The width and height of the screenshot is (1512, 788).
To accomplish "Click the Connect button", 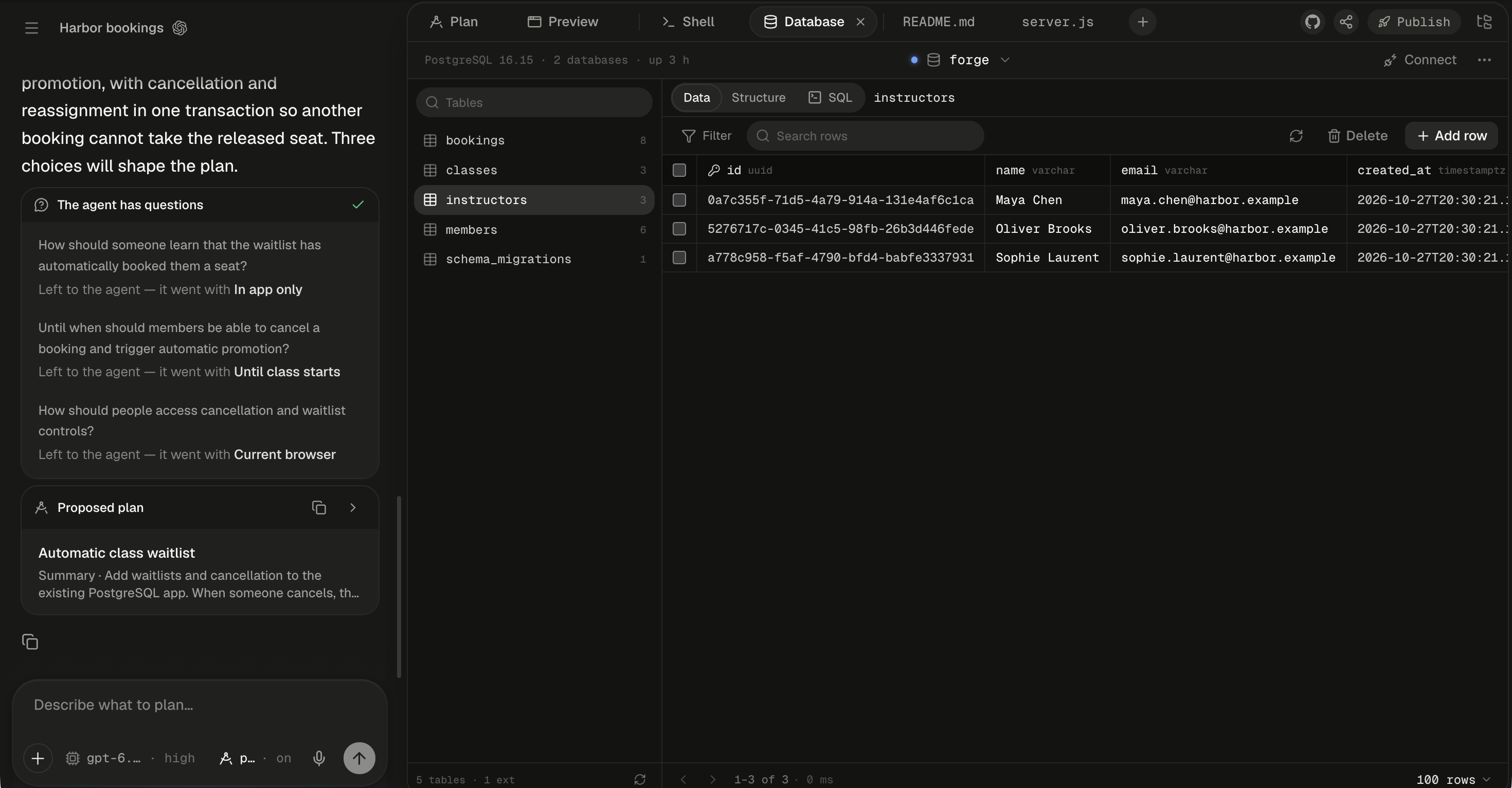I will (x=1420, y=60).
